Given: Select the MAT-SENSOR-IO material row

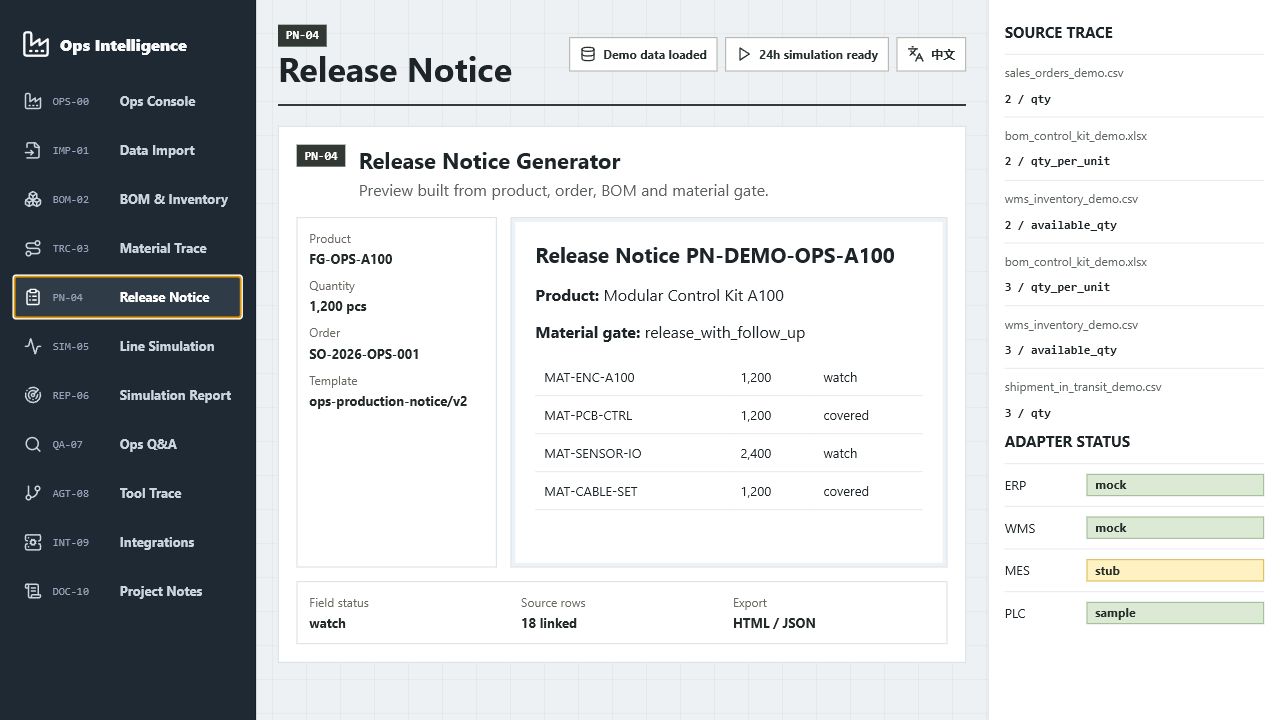Looking at the screenshot, I should 728,453.
